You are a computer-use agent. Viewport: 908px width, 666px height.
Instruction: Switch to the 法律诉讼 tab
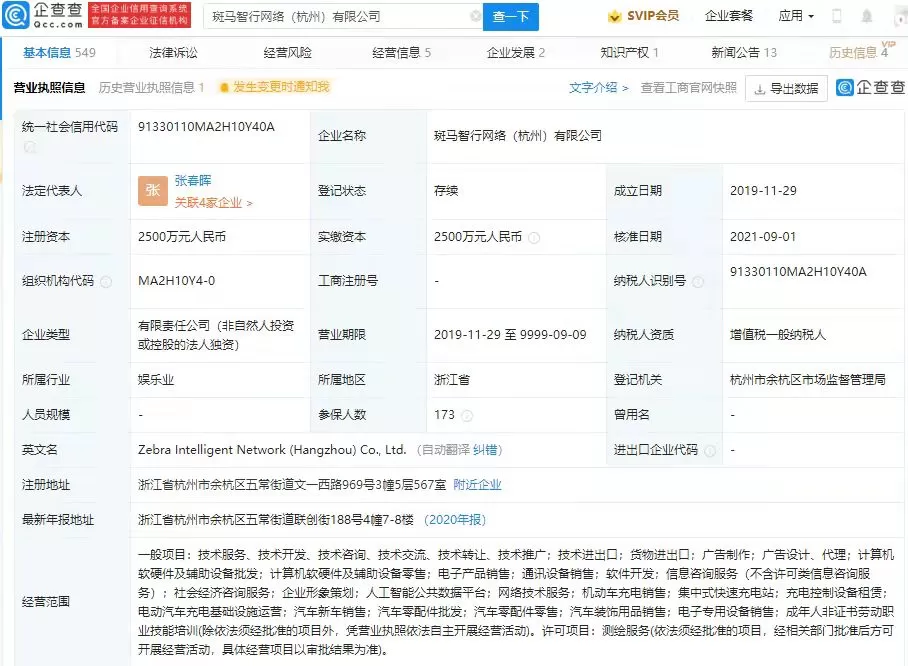tap(174, 53)
